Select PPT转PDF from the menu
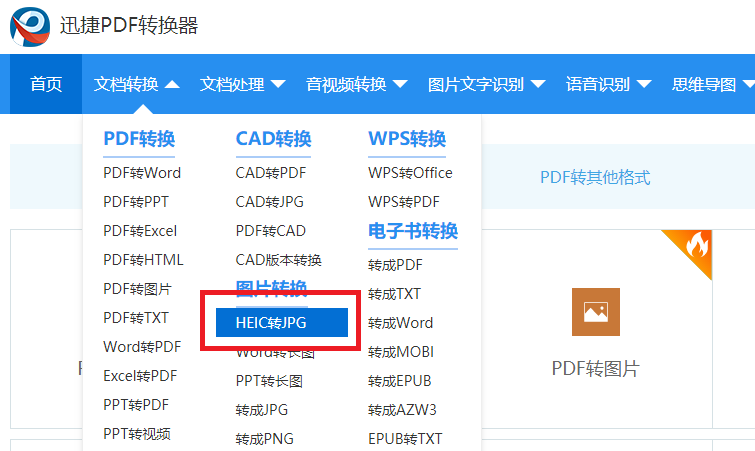 (x=136, y=405)
